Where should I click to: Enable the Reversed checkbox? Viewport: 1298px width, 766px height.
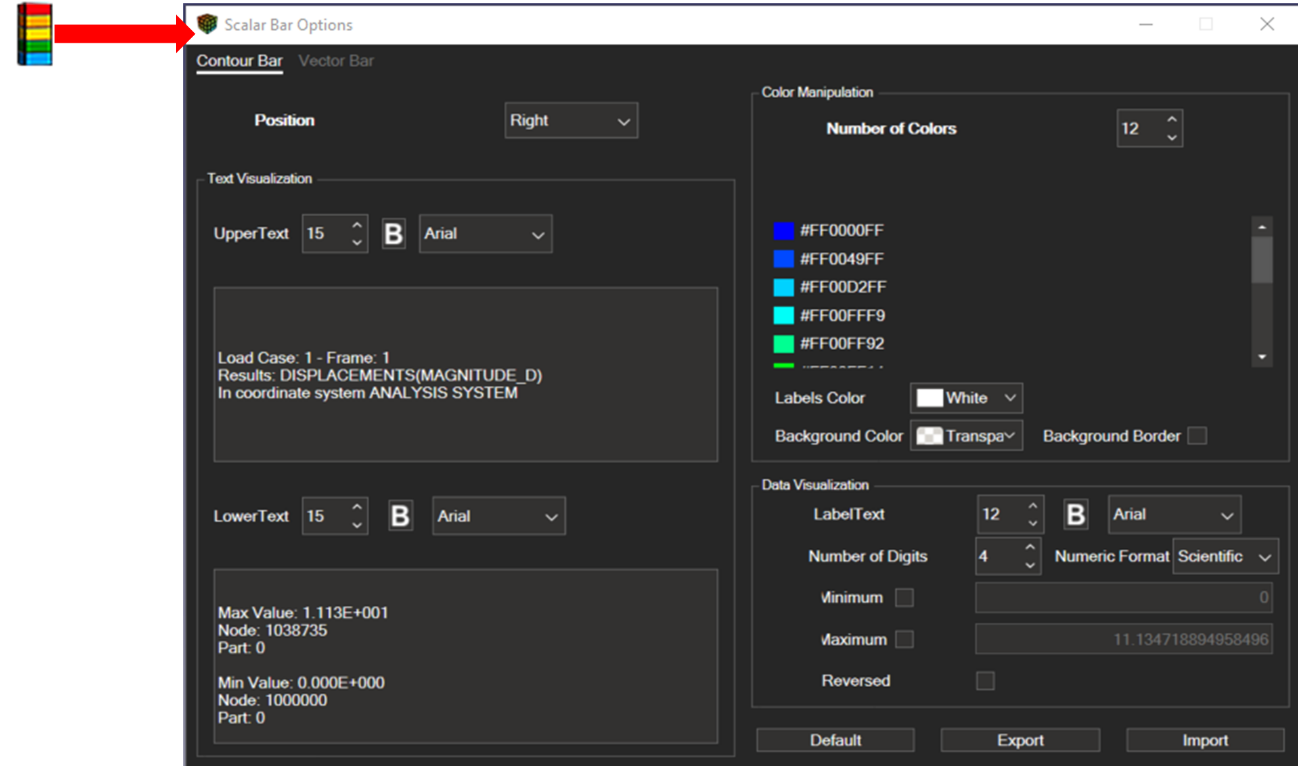coord(985,681)
